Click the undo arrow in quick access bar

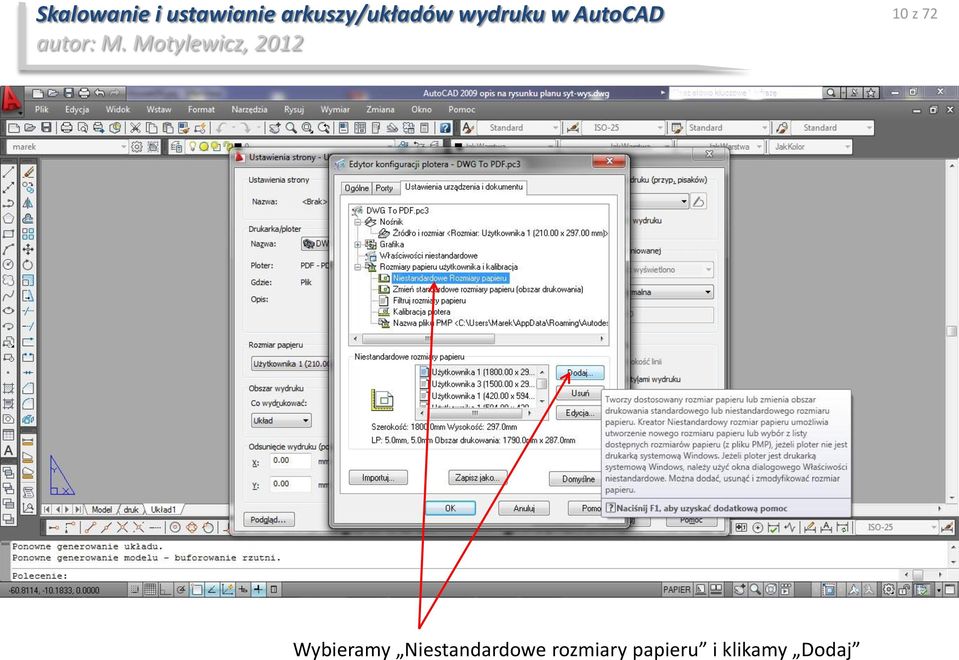pos(100,93)
